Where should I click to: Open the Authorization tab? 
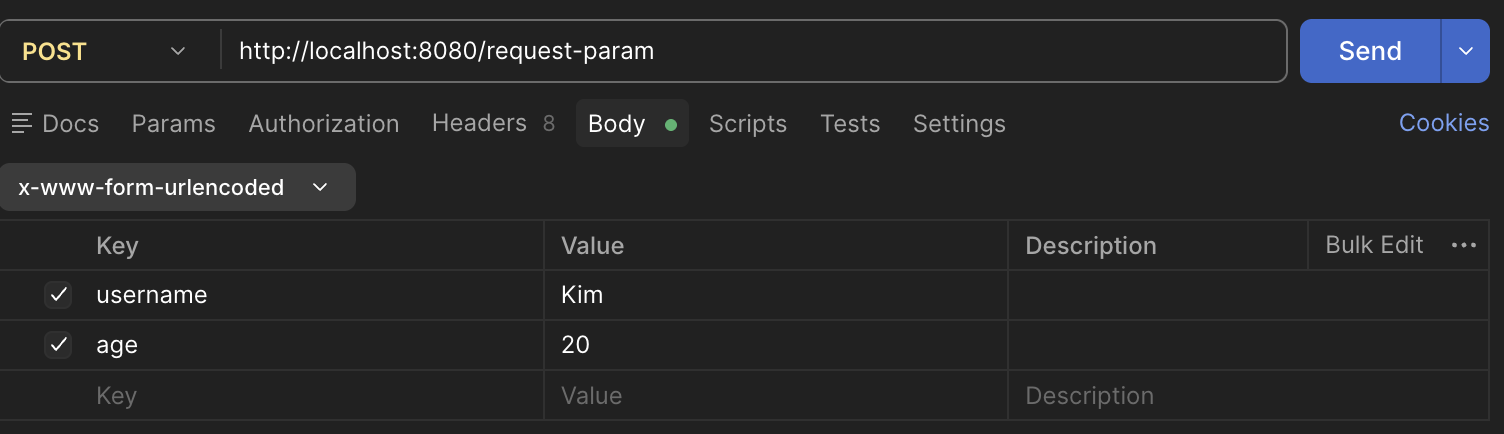tap(324, 124)
